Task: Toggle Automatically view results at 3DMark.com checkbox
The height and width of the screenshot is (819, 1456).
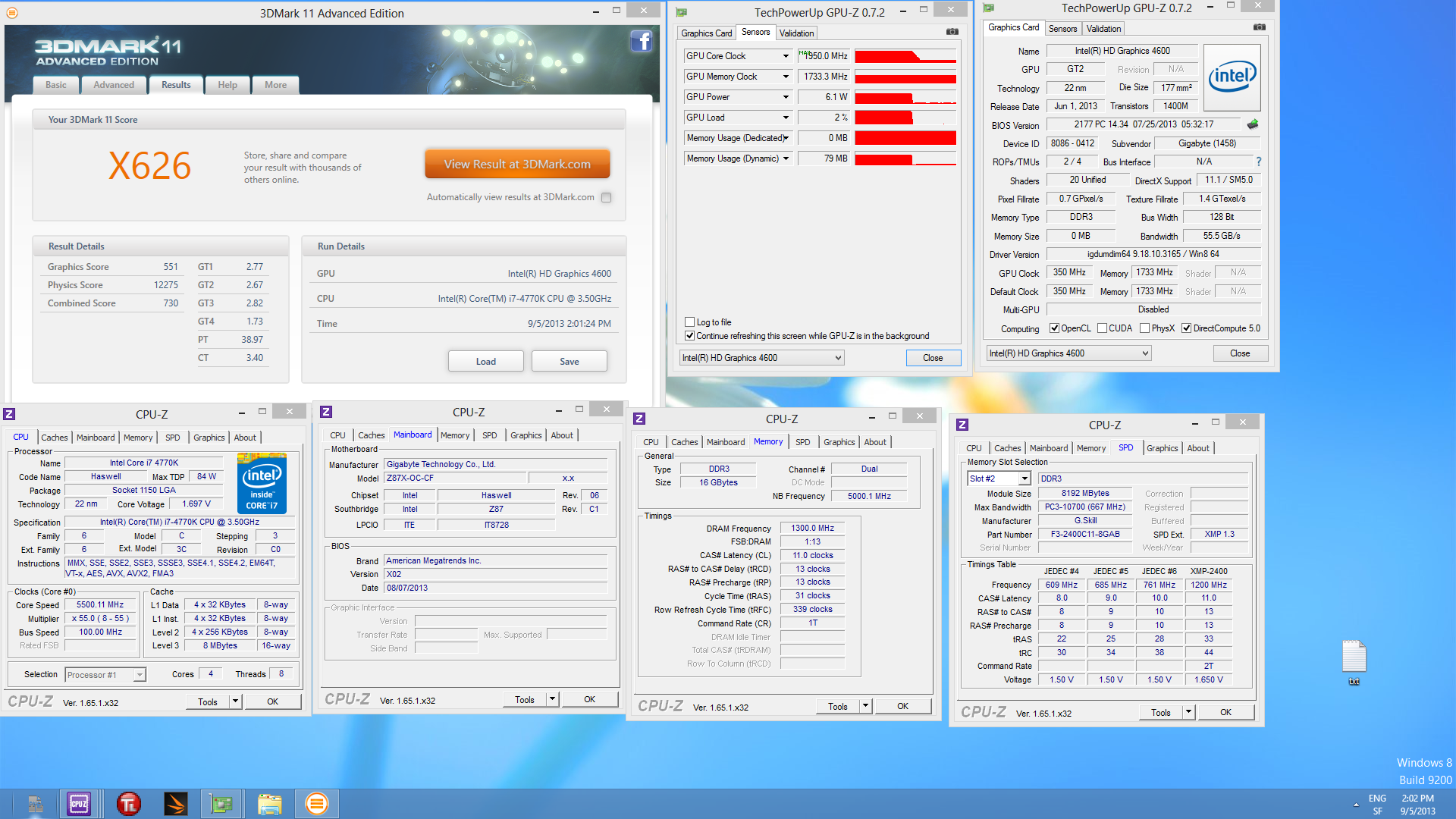Action: [x=607, y=198]
